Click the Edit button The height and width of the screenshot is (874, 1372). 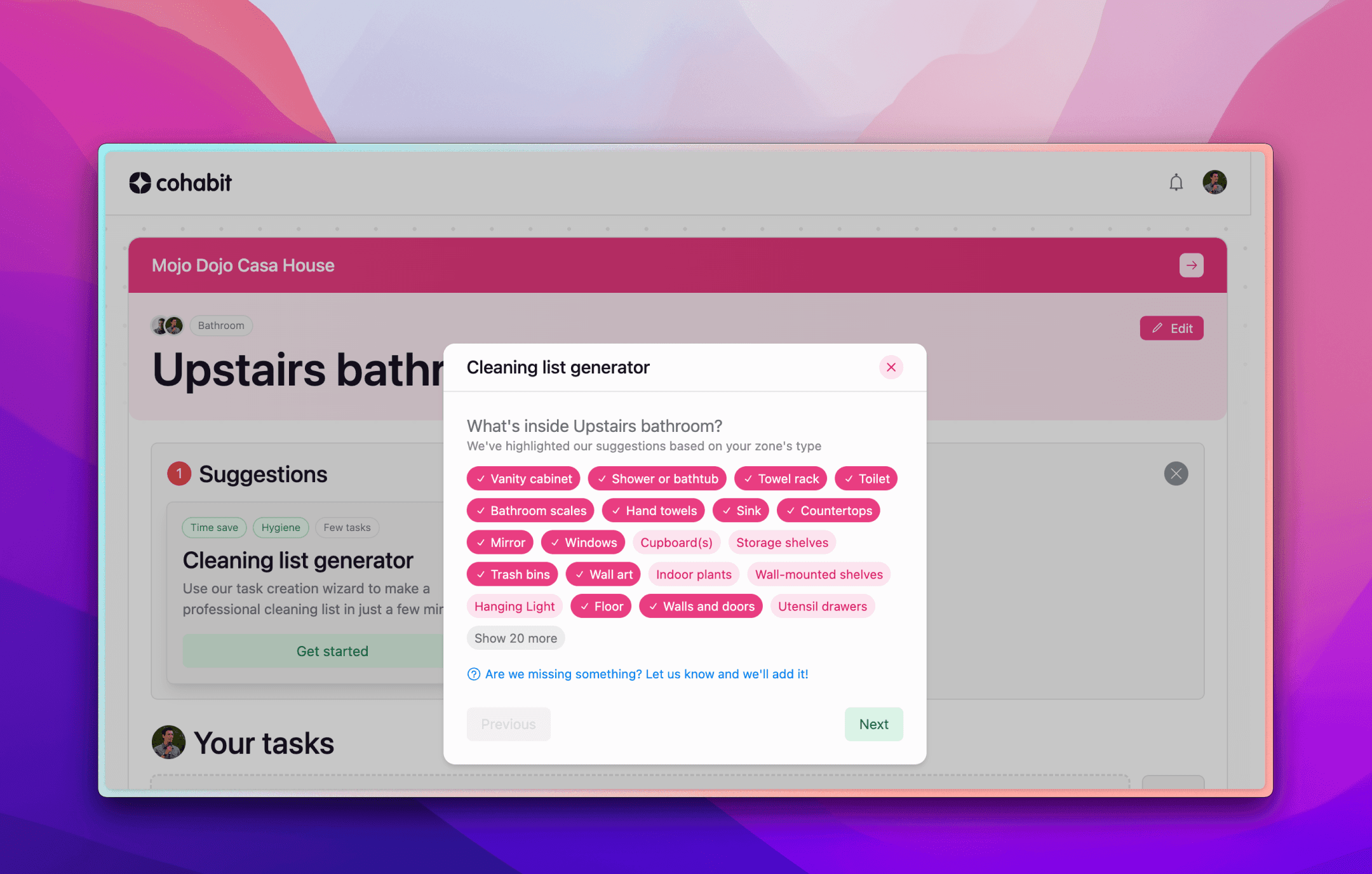(1171, 328)
